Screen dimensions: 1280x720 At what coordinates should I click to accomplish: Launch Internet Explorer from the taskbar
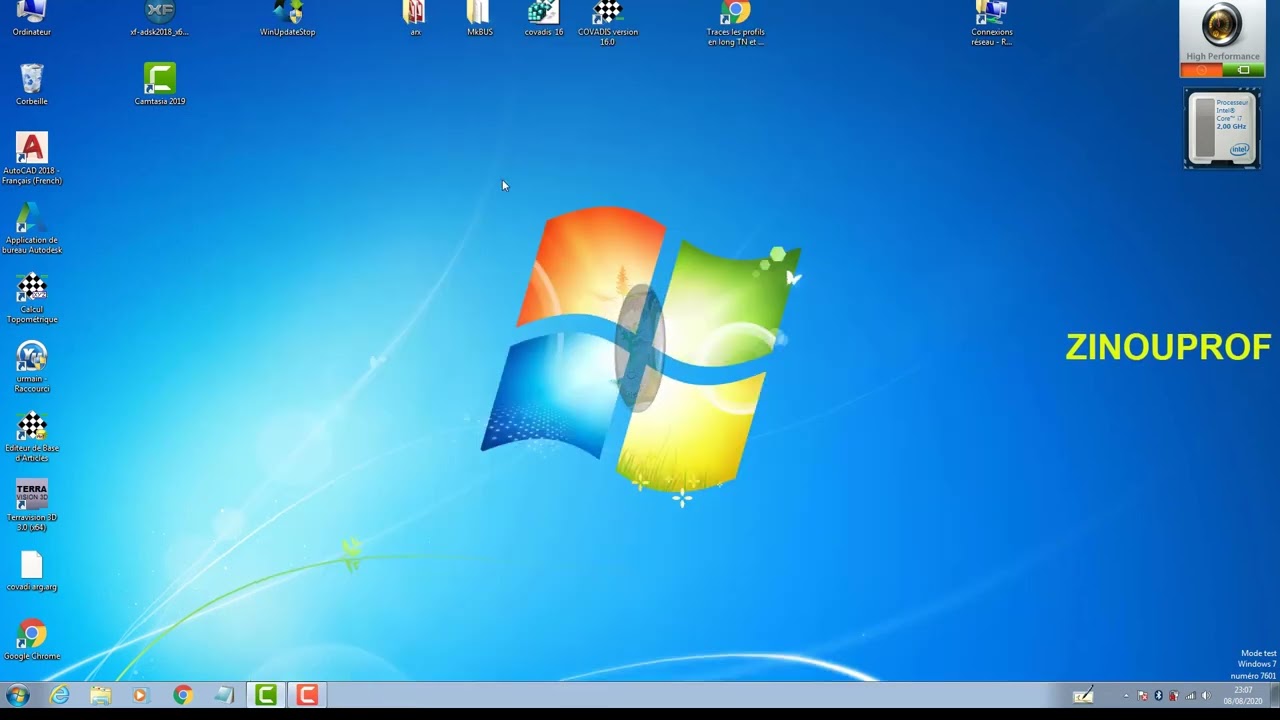pos(60,695)
